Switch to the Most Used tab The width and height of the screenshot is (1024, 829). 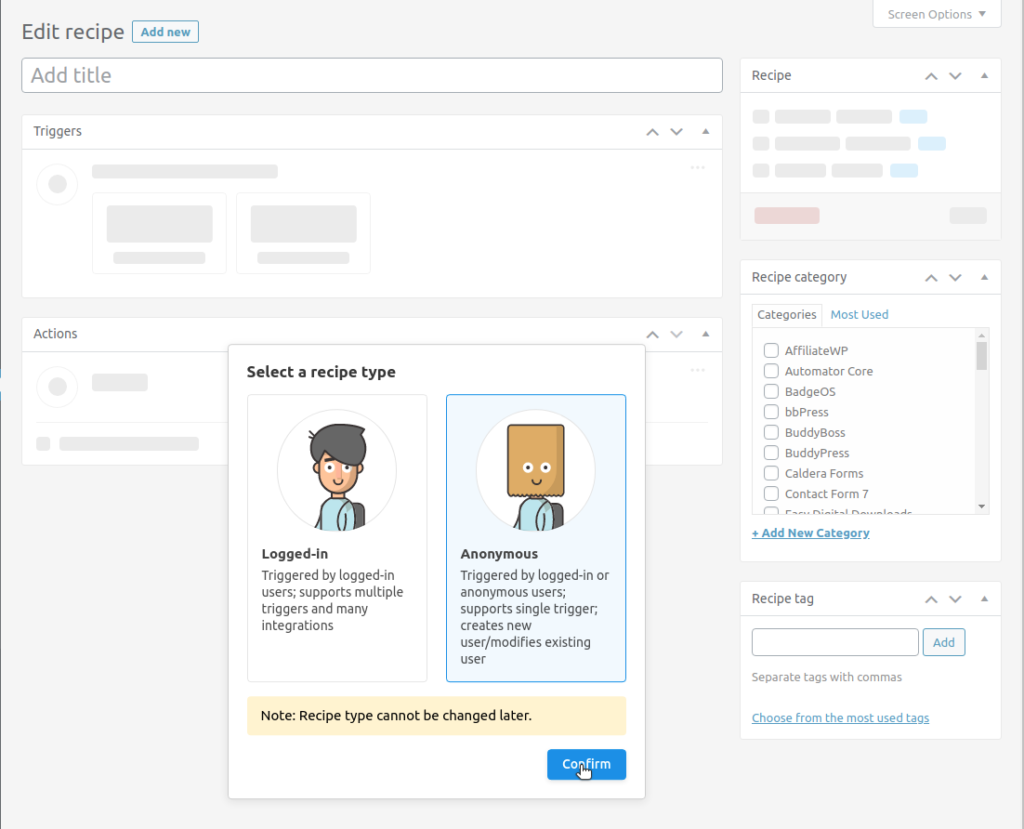pos(859,314)
